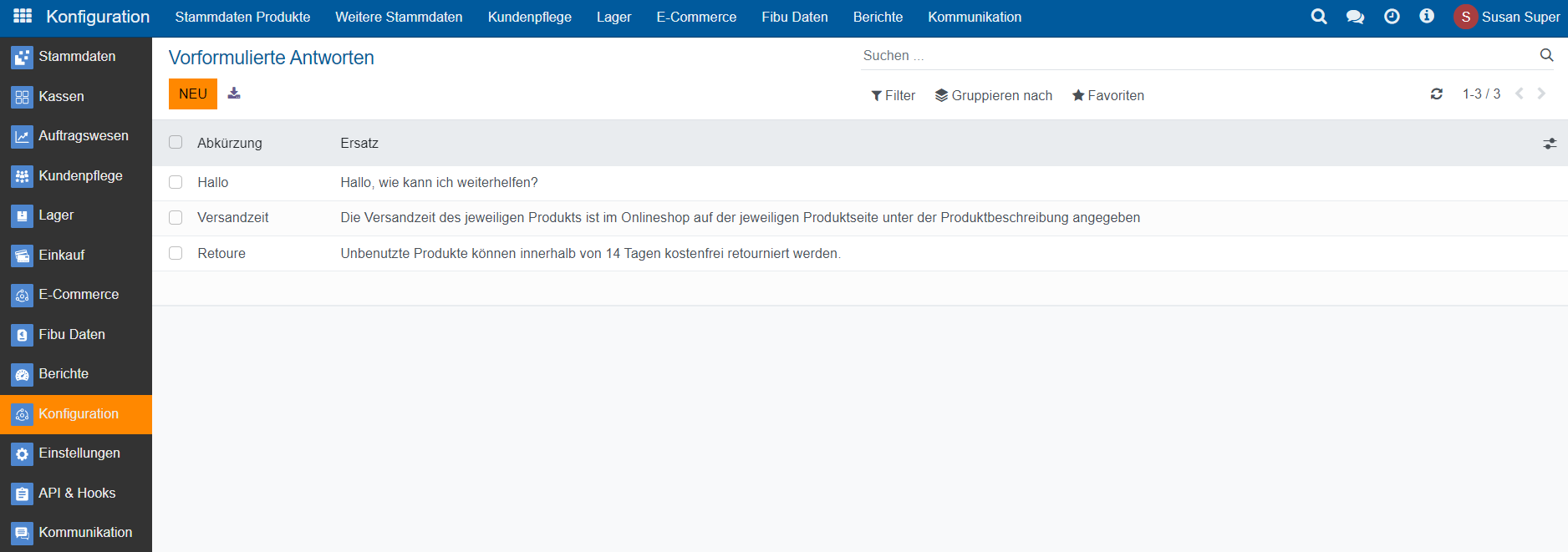Toggle the select-all header checkbox
Screen dimensions: 1568x552
176,143
